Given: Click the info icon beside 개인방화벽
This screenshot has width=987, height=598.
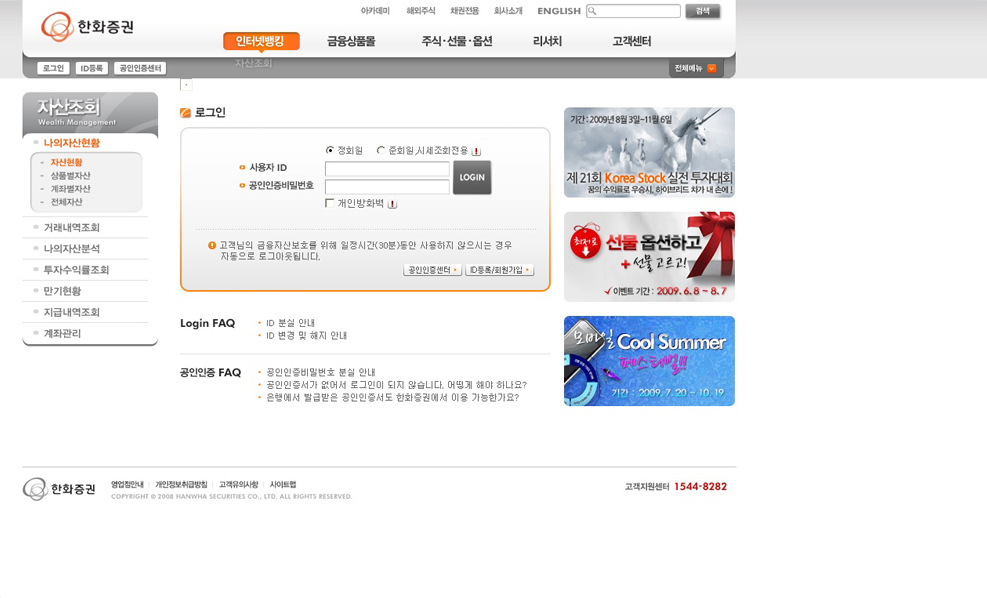Looking at the screenshot, I should coord(393,204).
